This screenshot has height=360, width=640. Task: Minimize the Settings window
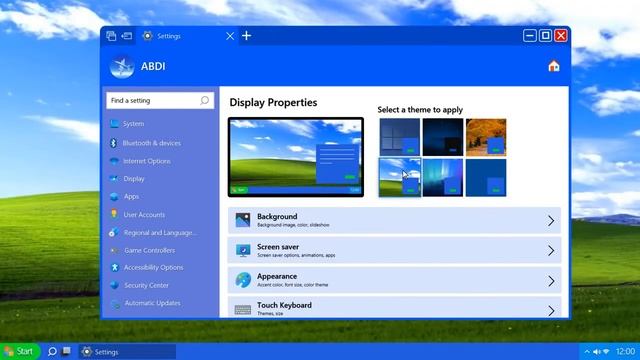coord(529,36)
